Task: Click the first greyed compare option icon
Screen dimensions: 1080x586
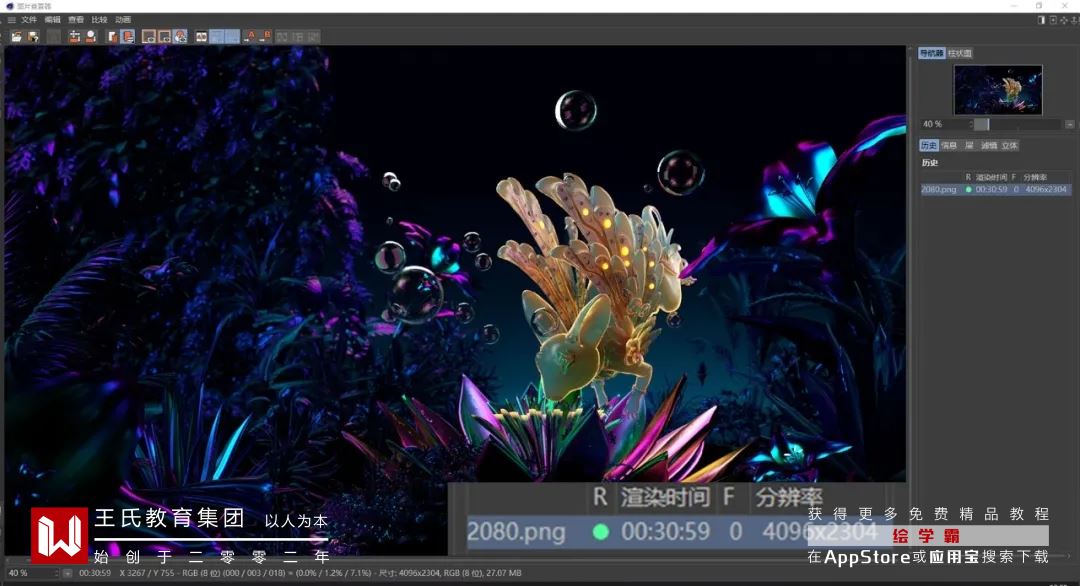Action: point(282,36)
